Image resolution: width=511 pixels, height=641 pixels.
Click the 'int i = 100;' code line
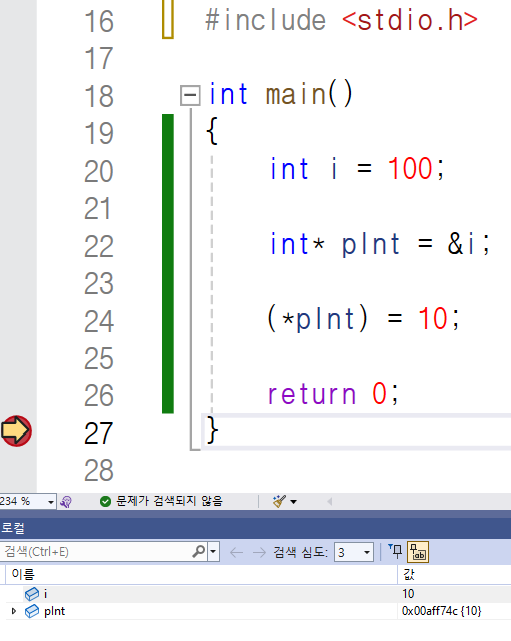point(357,168)
